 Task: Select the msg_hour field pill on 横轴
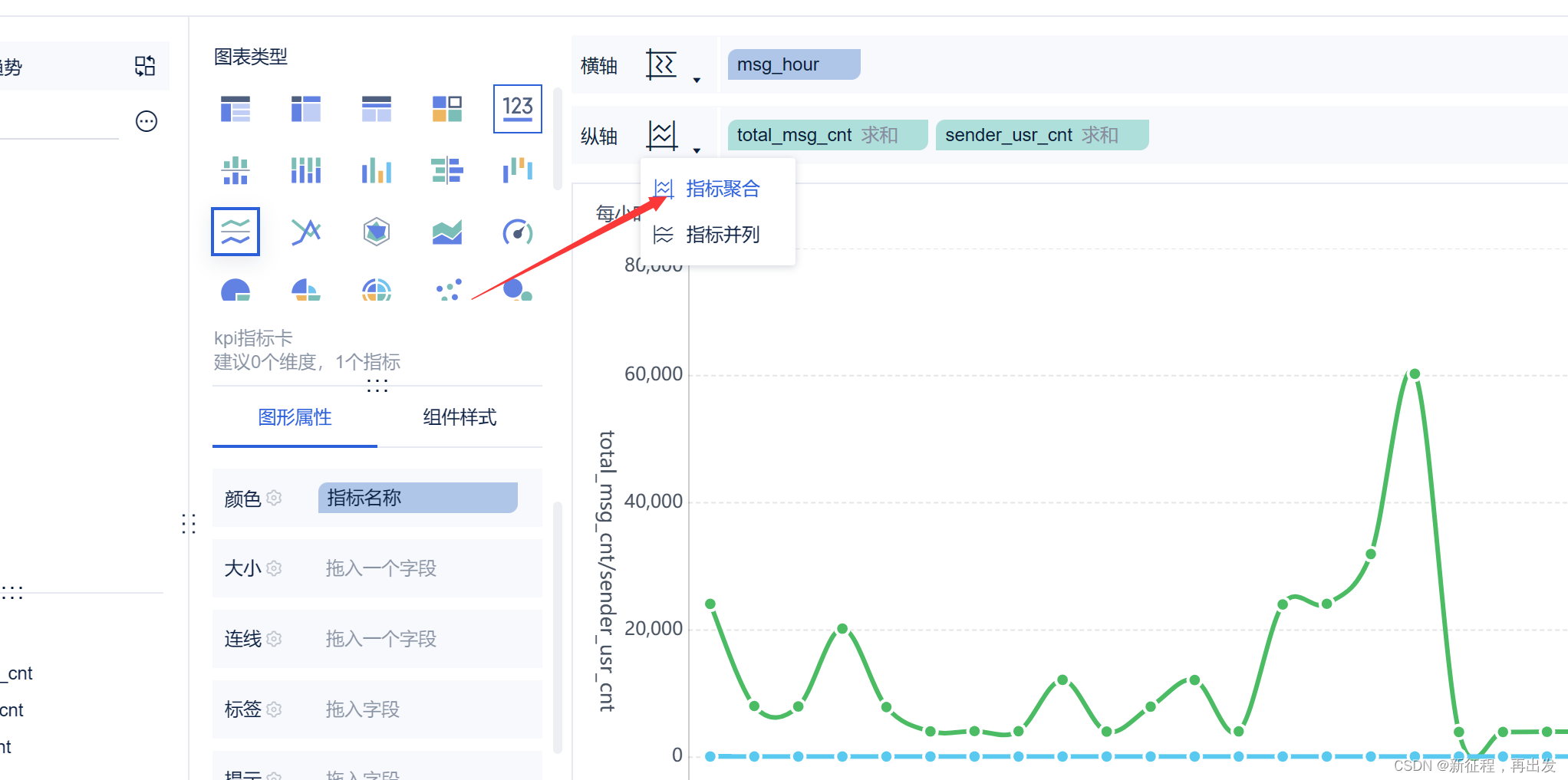794,64
